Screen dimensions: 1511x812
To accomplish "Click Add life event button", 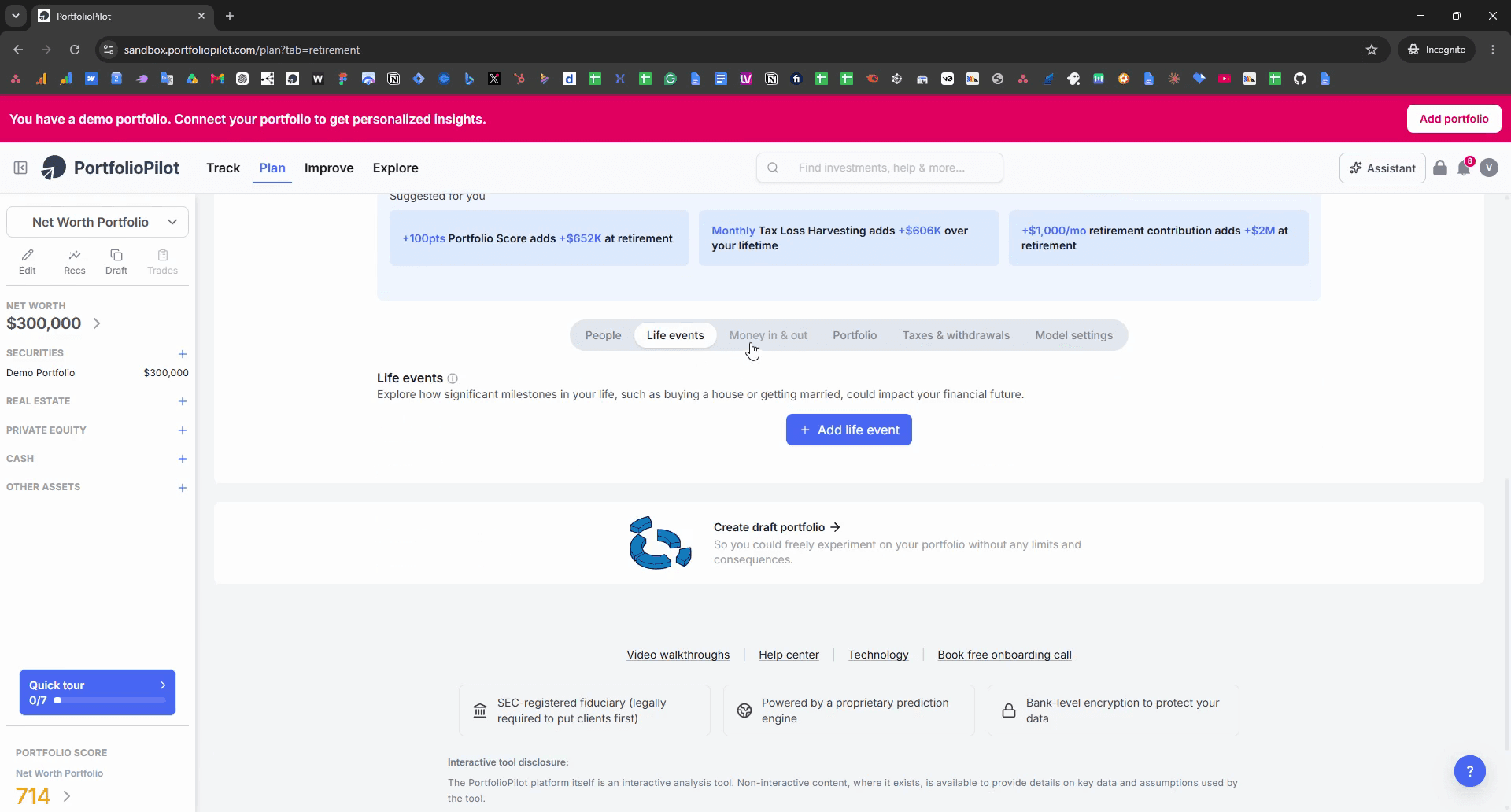I will tap(849, 430).
